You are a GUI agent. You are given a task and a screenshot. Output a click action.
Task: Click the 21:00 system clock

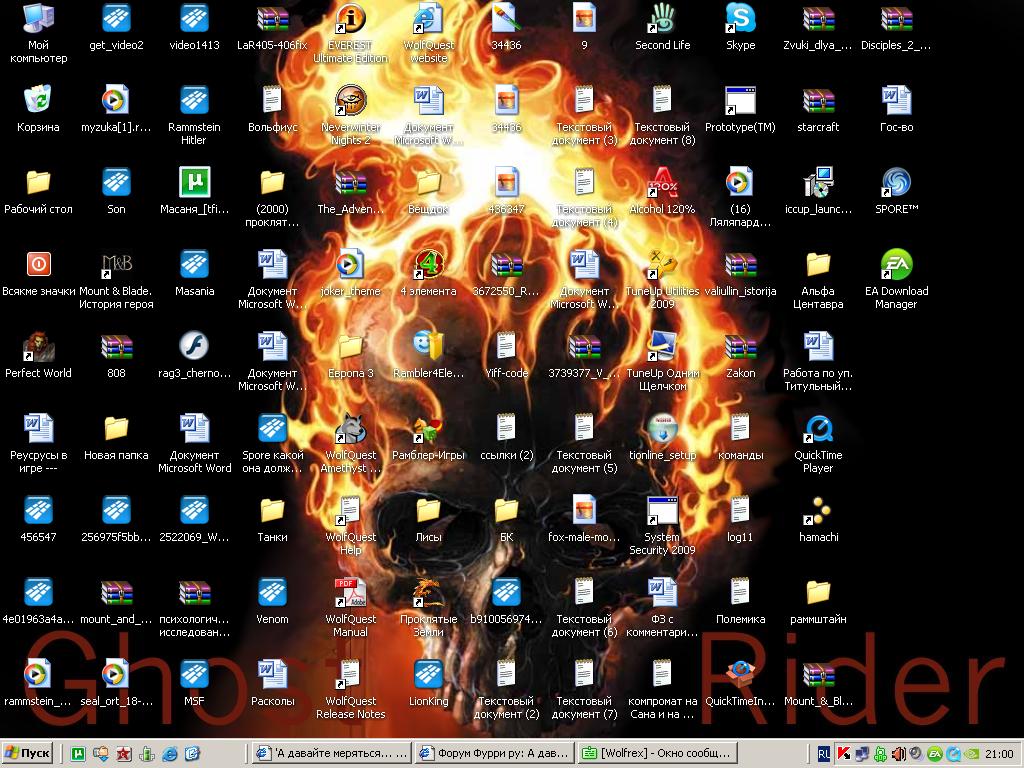point(999,754)
